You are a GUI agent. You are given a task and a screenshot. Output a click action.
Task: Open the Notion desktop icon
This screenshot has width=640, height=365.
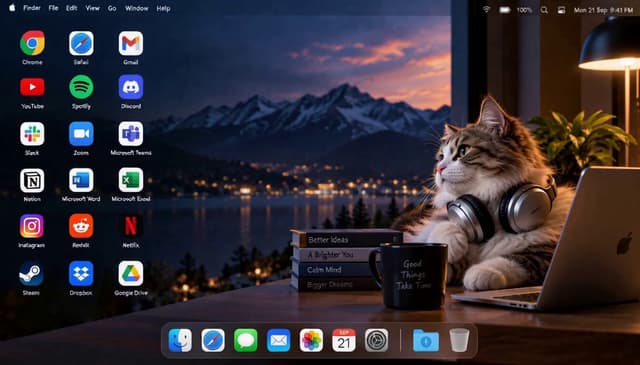coord(32,180)
